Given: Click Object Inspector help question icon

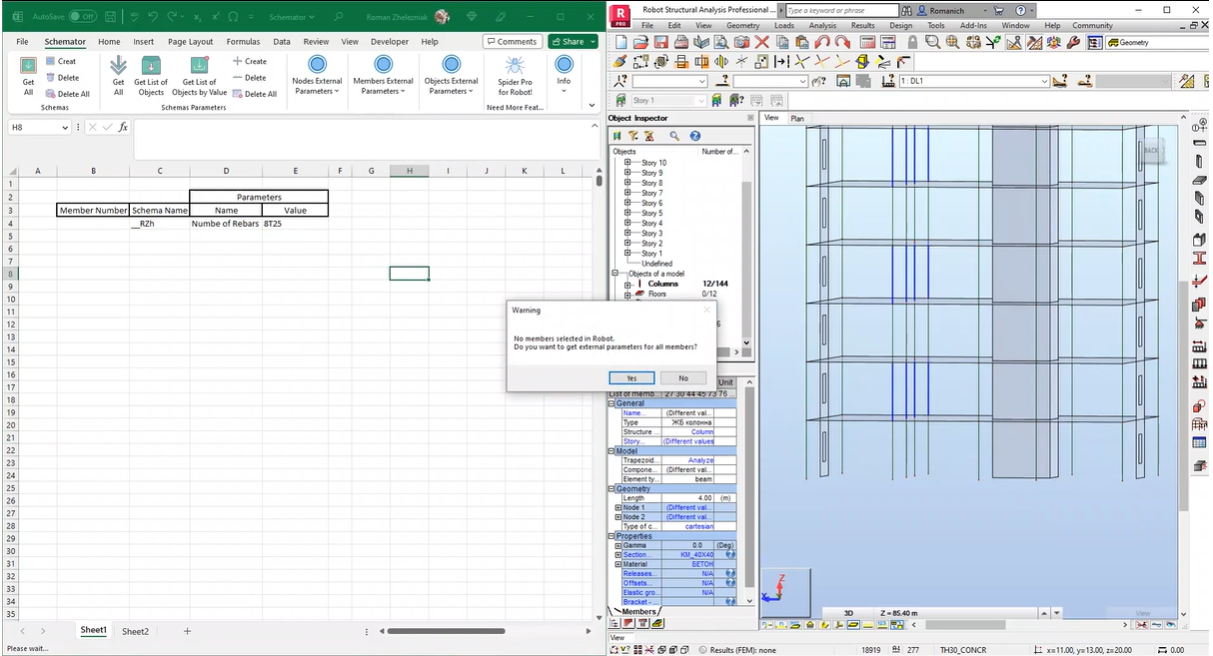Looking at the screenshot, I should pyautogui.click(x=695, y=136).
